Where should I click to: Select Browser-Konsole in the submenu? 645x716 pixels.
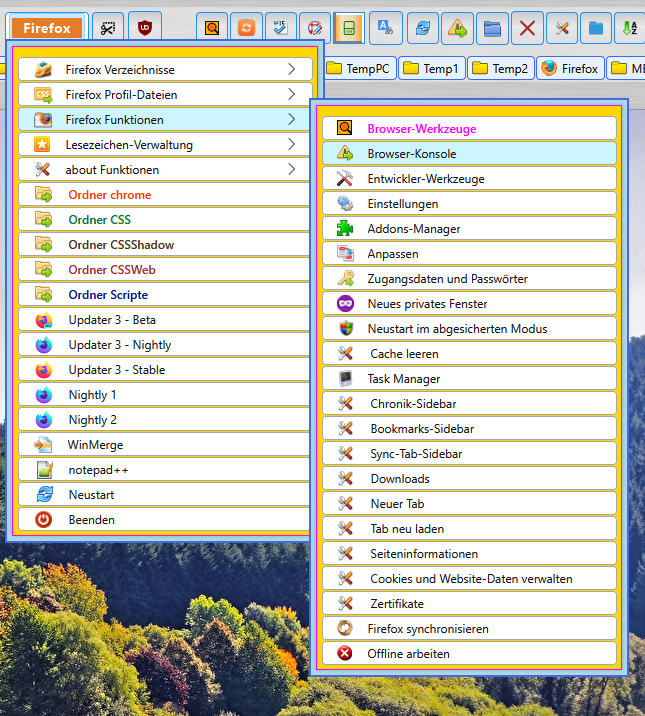tap(469, 154)
